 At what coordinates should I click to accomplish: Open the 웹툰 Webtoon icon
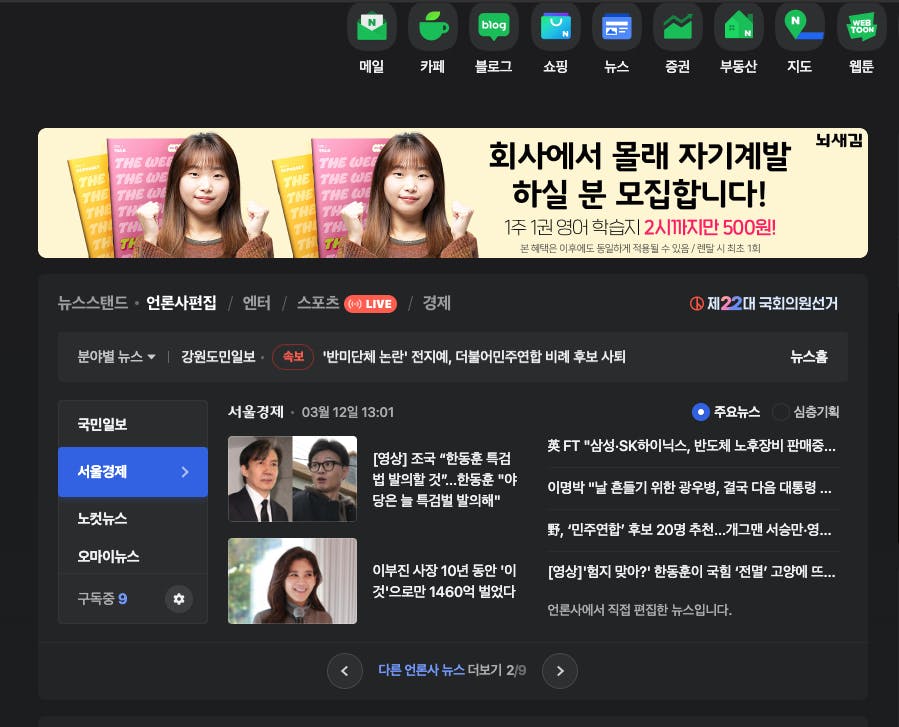861,26
